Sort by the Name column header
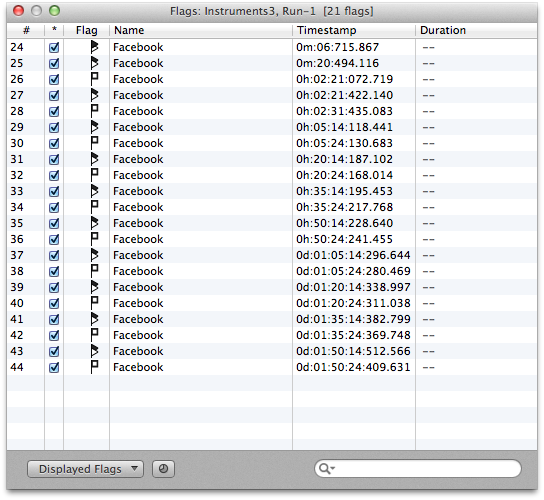The image size is (544, 500). pos(201,31)
